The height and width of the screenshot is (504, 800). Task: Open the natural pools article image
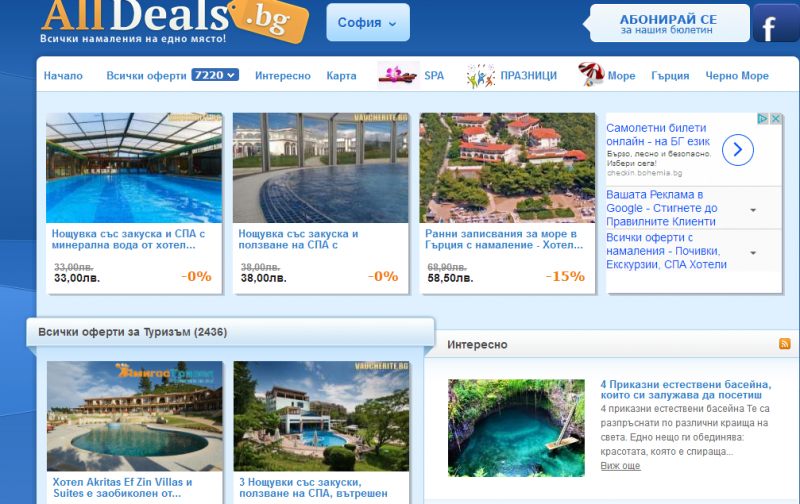pyautogui.click(x=516, y=428)
